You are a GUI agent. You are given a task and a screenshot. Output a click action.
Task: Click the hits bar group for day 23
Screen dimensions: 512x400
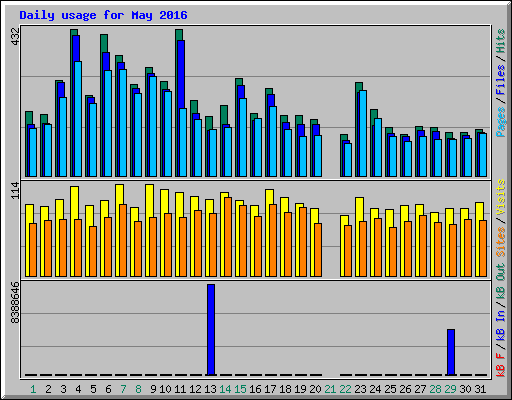[x=361, y=129]
